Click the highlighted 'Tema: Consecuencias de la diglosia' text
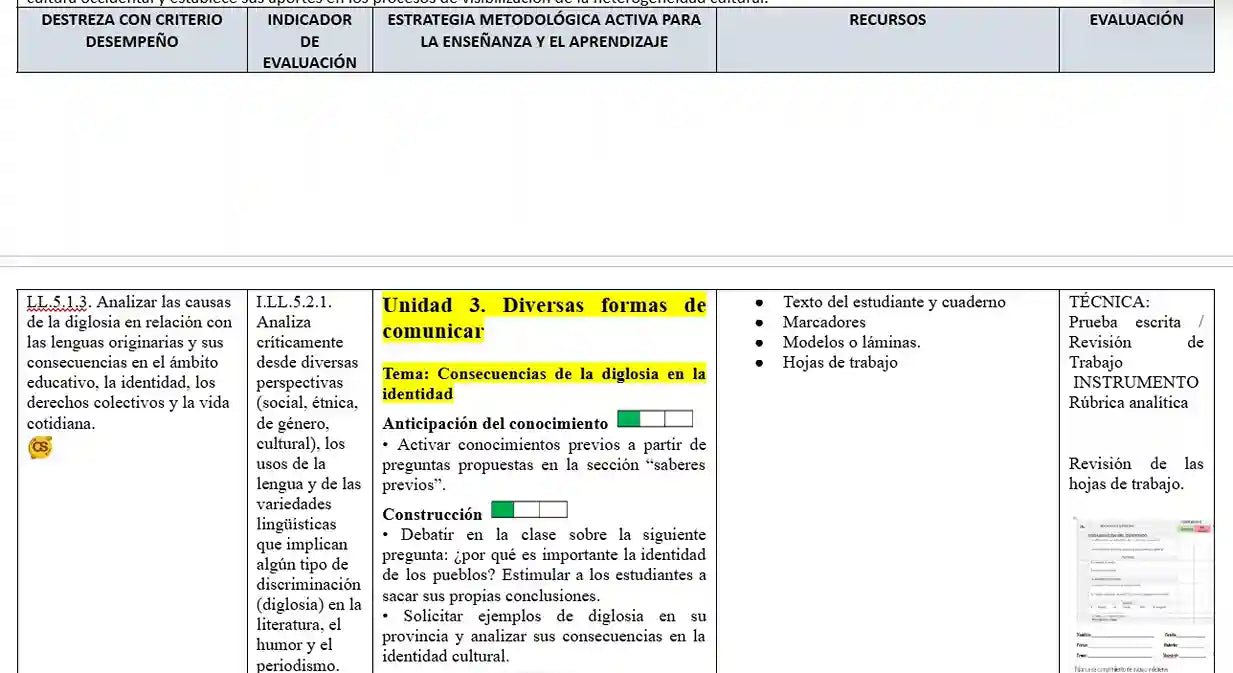 click(x=544, y=383)
